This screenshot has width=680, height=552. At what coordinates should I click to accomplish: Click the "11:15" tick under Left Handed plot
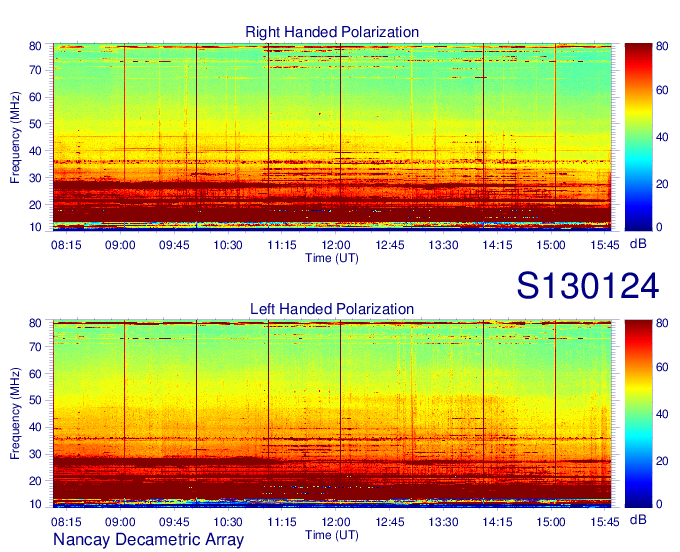click(282, 522)
